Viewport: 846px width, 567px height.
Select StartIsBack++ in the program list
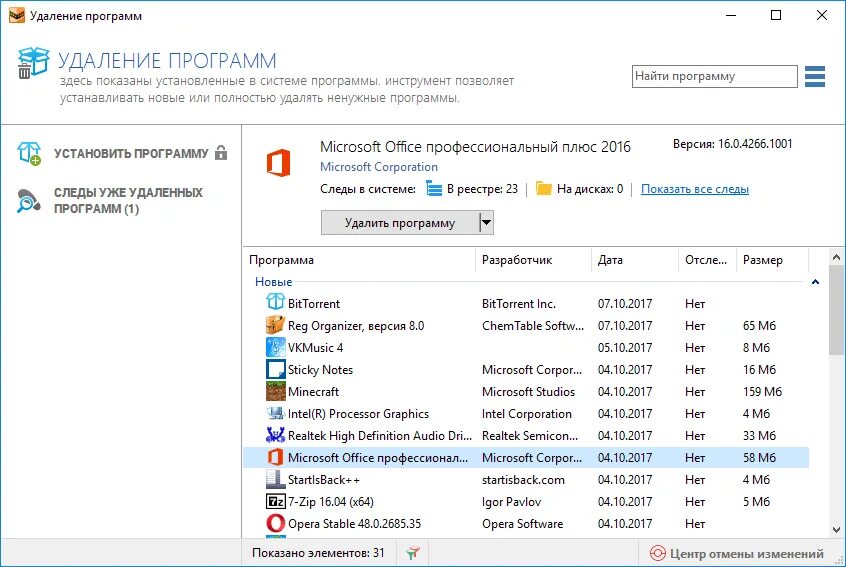click(326, 479)
